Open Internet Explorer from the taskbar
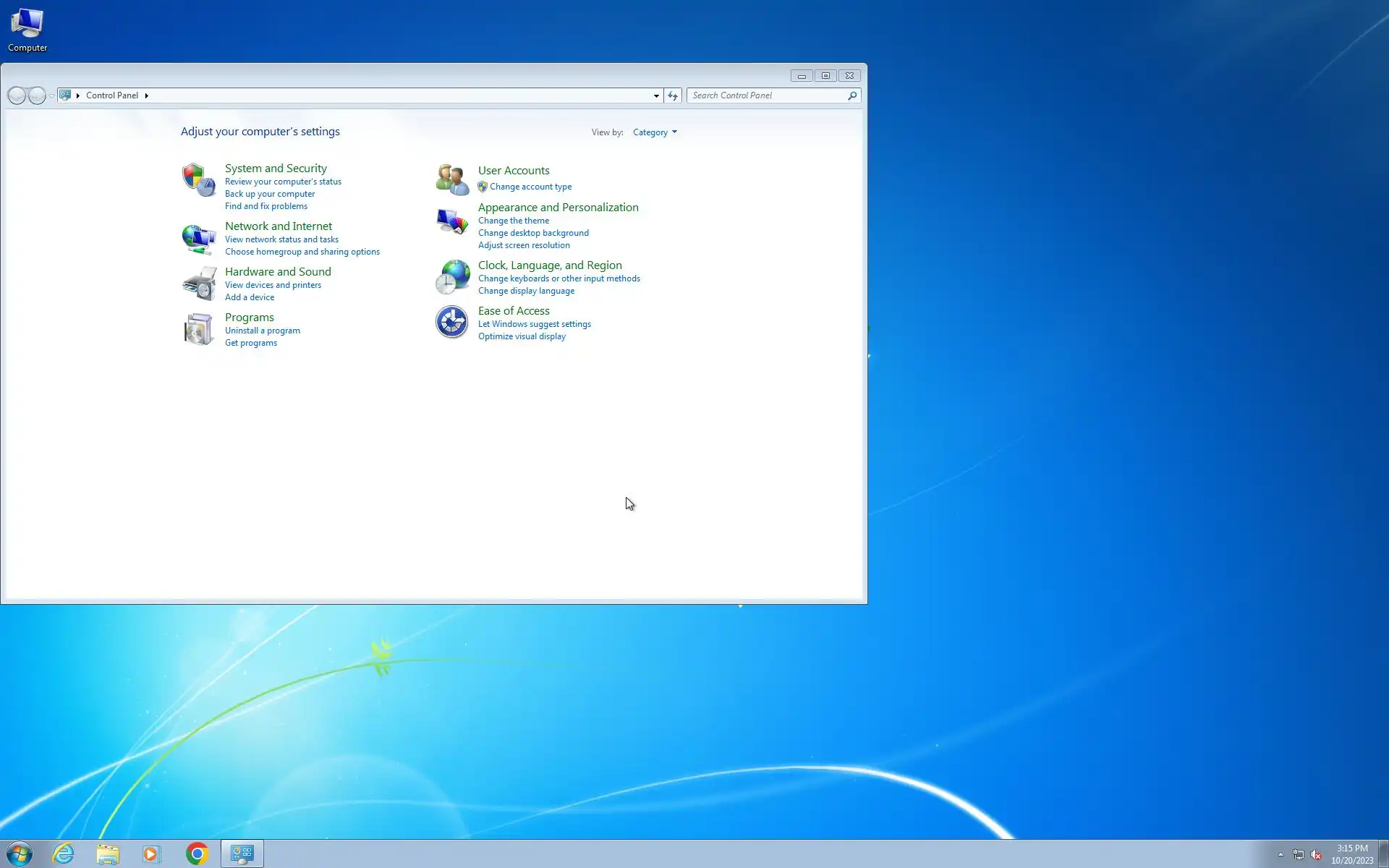The height and width of the screenshot is (868, 1389). click(64, 854)
